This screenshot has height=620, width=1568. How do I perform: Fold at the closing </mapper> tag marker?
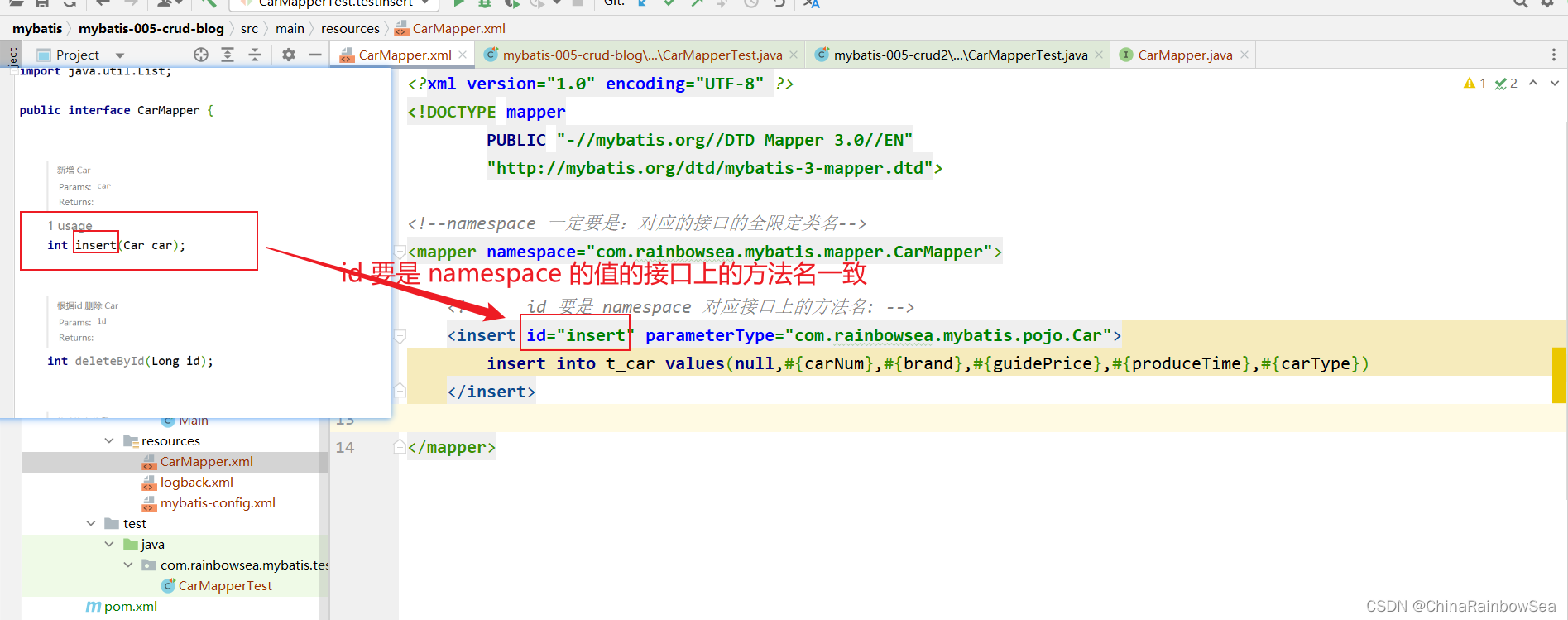(400, 447)
